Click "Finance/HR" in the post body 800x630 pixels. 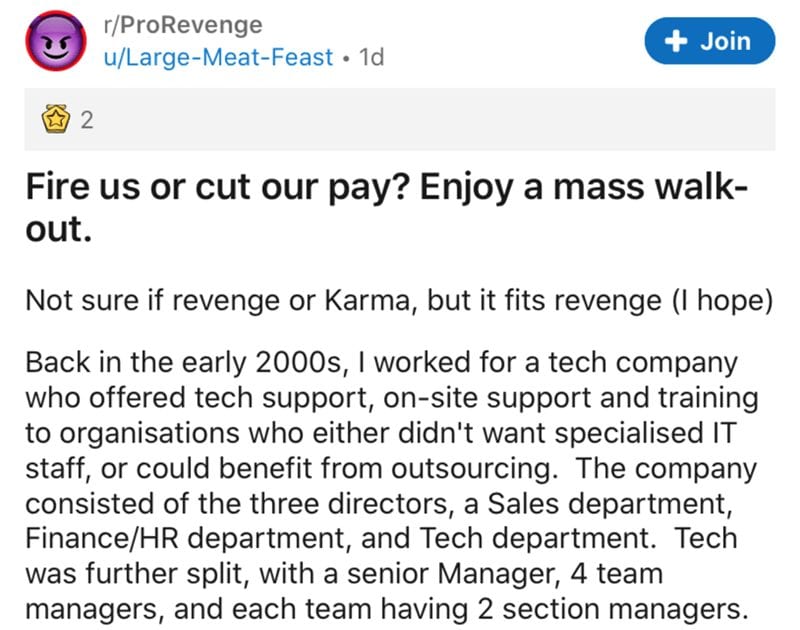(x=102, y=539)
